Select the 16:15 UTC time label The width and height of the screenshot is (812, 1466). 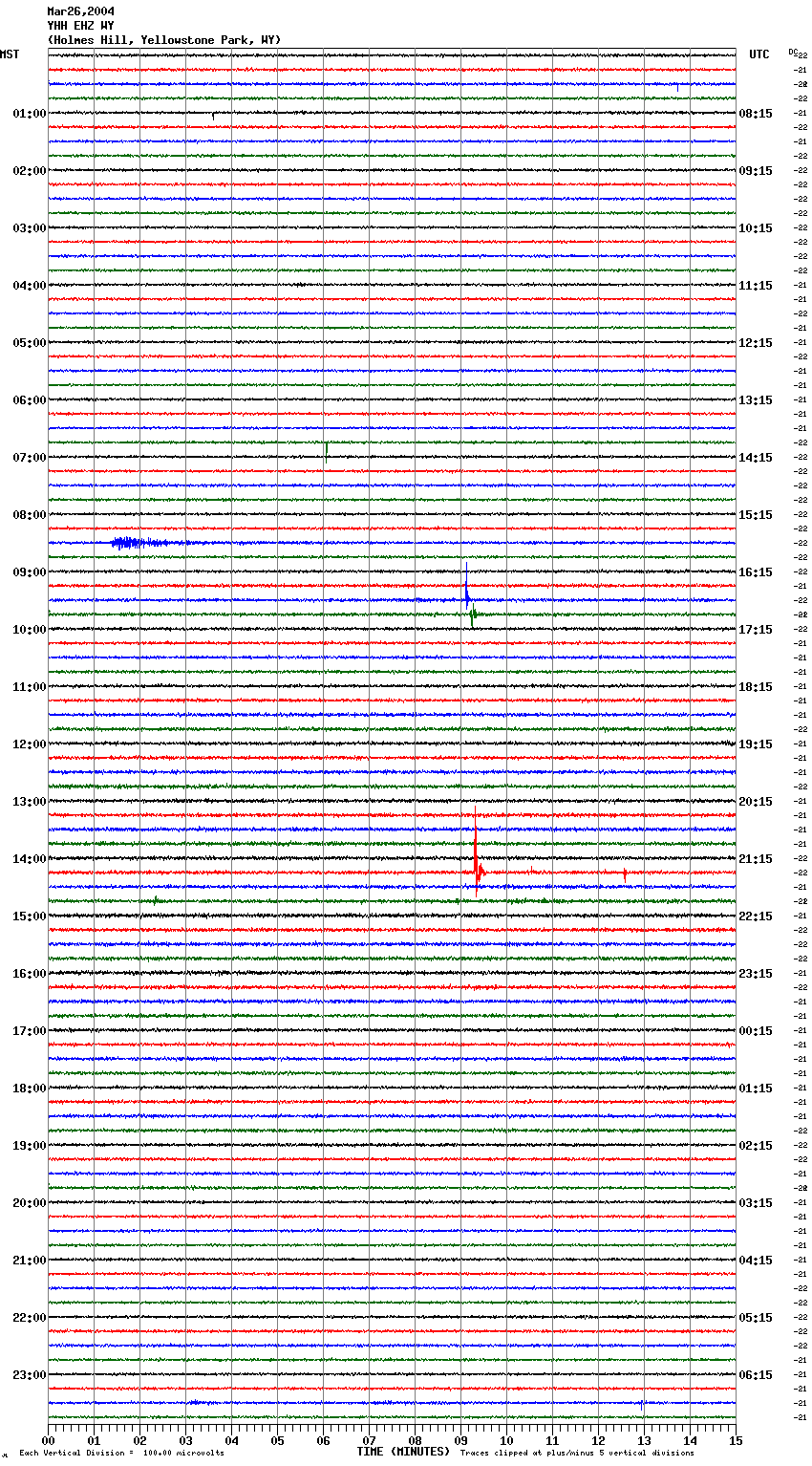pos(756,572)
